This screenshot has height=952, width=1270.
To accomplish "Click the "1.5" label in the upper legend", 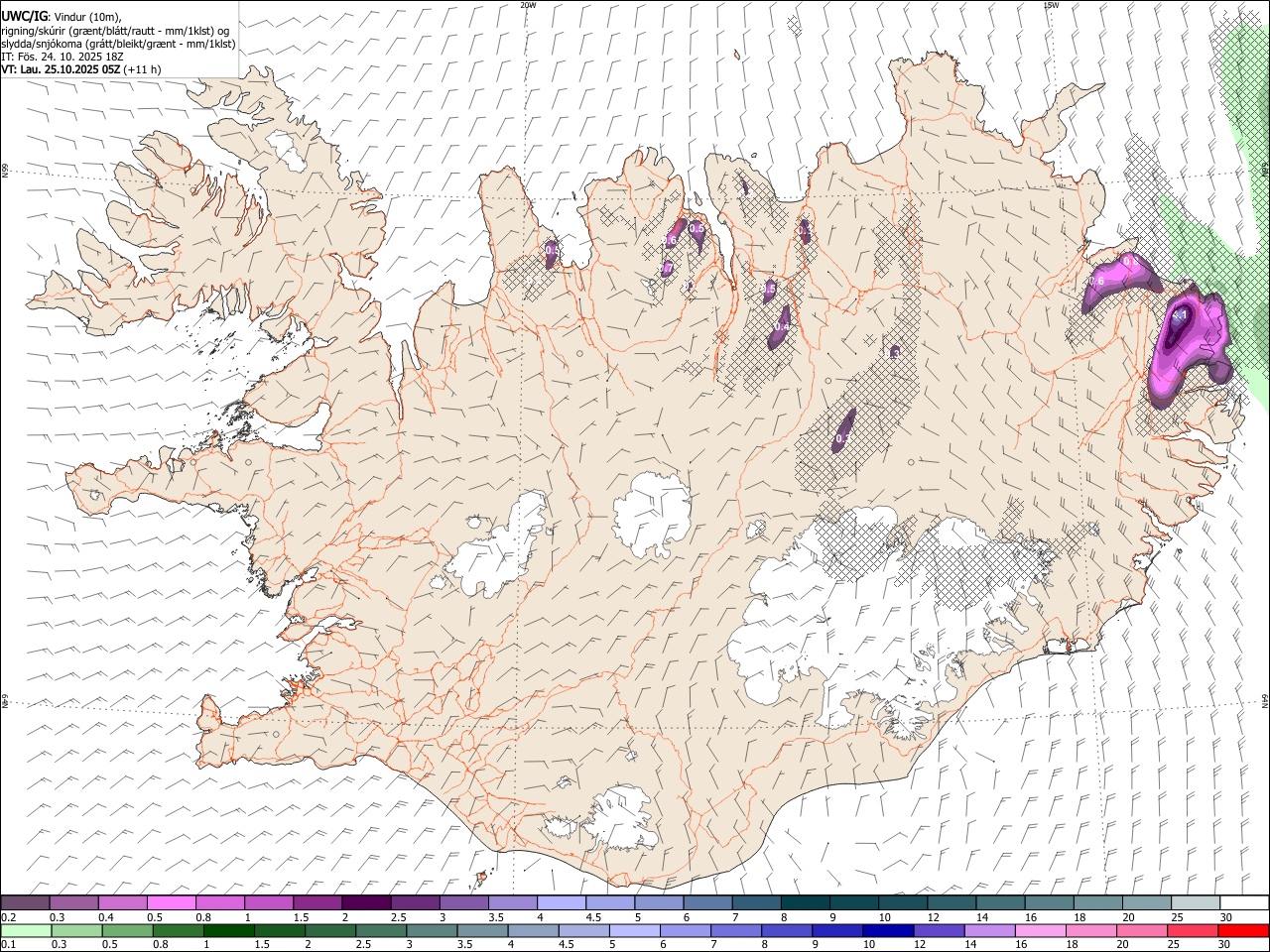I will pyautogui.click(x=300, y=917).
